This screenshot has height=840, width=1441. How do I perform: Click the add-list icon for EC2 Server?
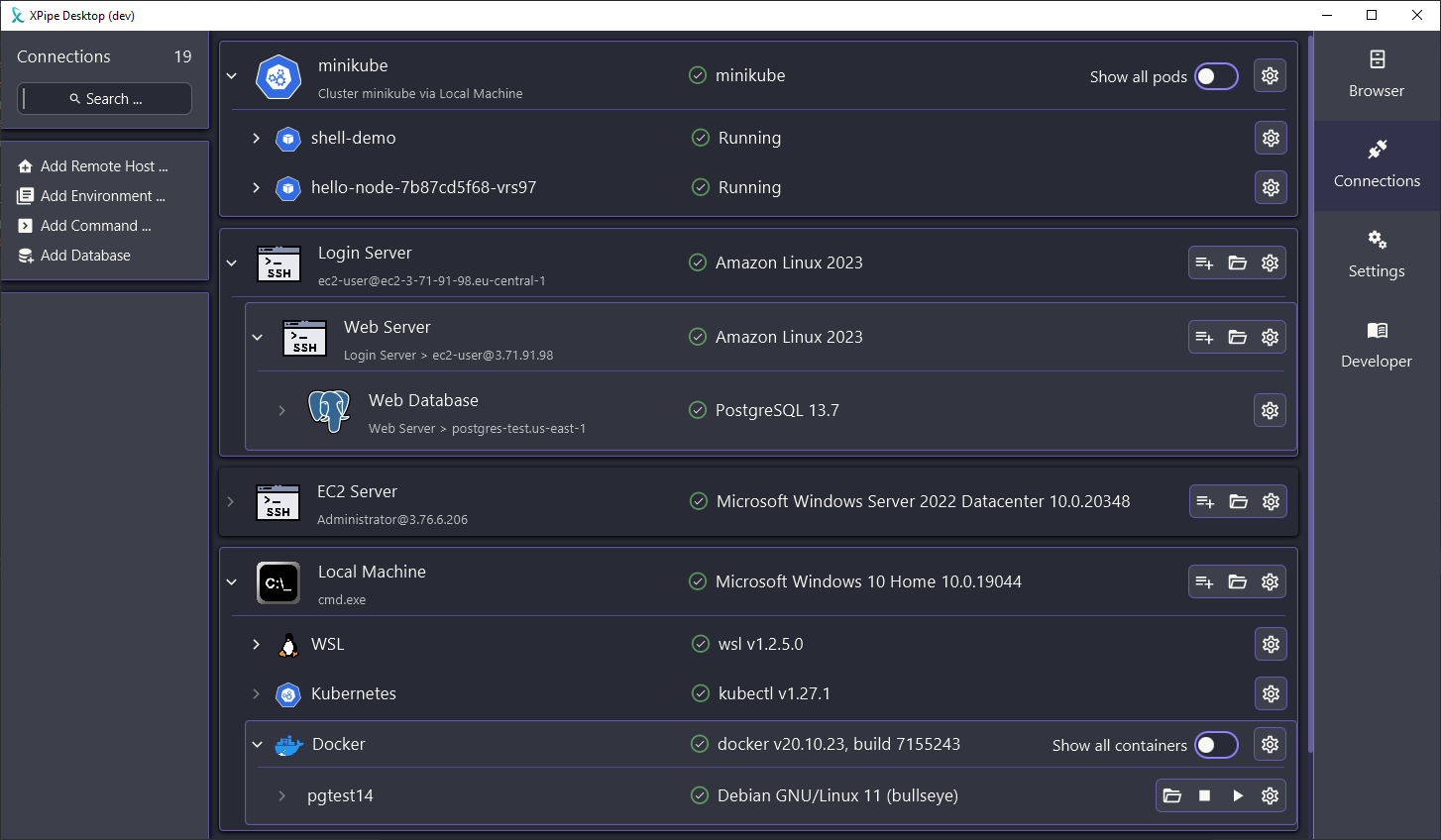pos(1205,501)
